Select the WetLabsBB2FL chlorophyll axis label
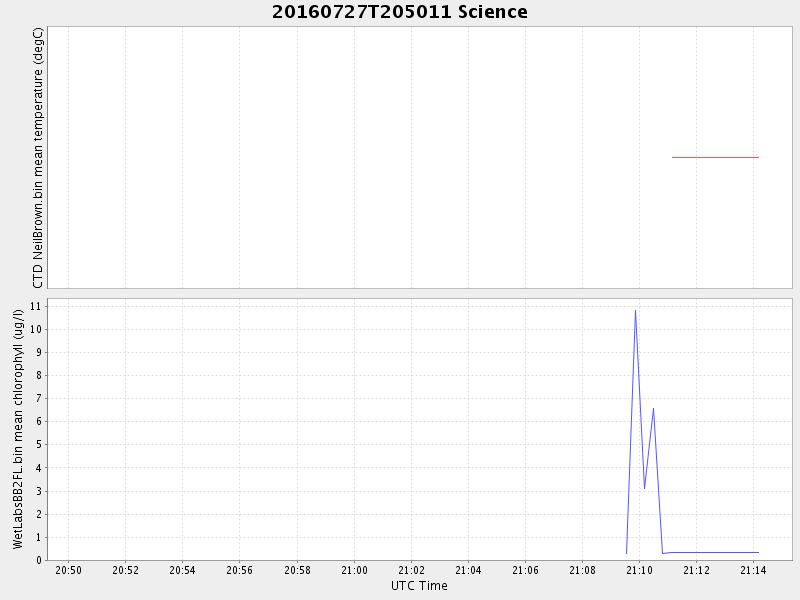 pyautogui.click(x=18, y=428)
